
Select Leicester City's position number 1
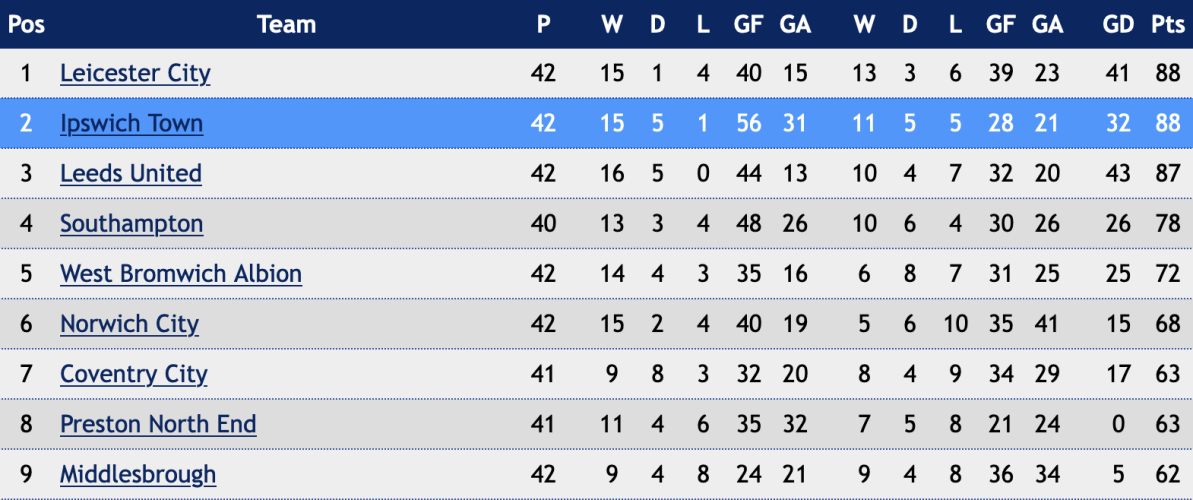(x=27, y=74)
